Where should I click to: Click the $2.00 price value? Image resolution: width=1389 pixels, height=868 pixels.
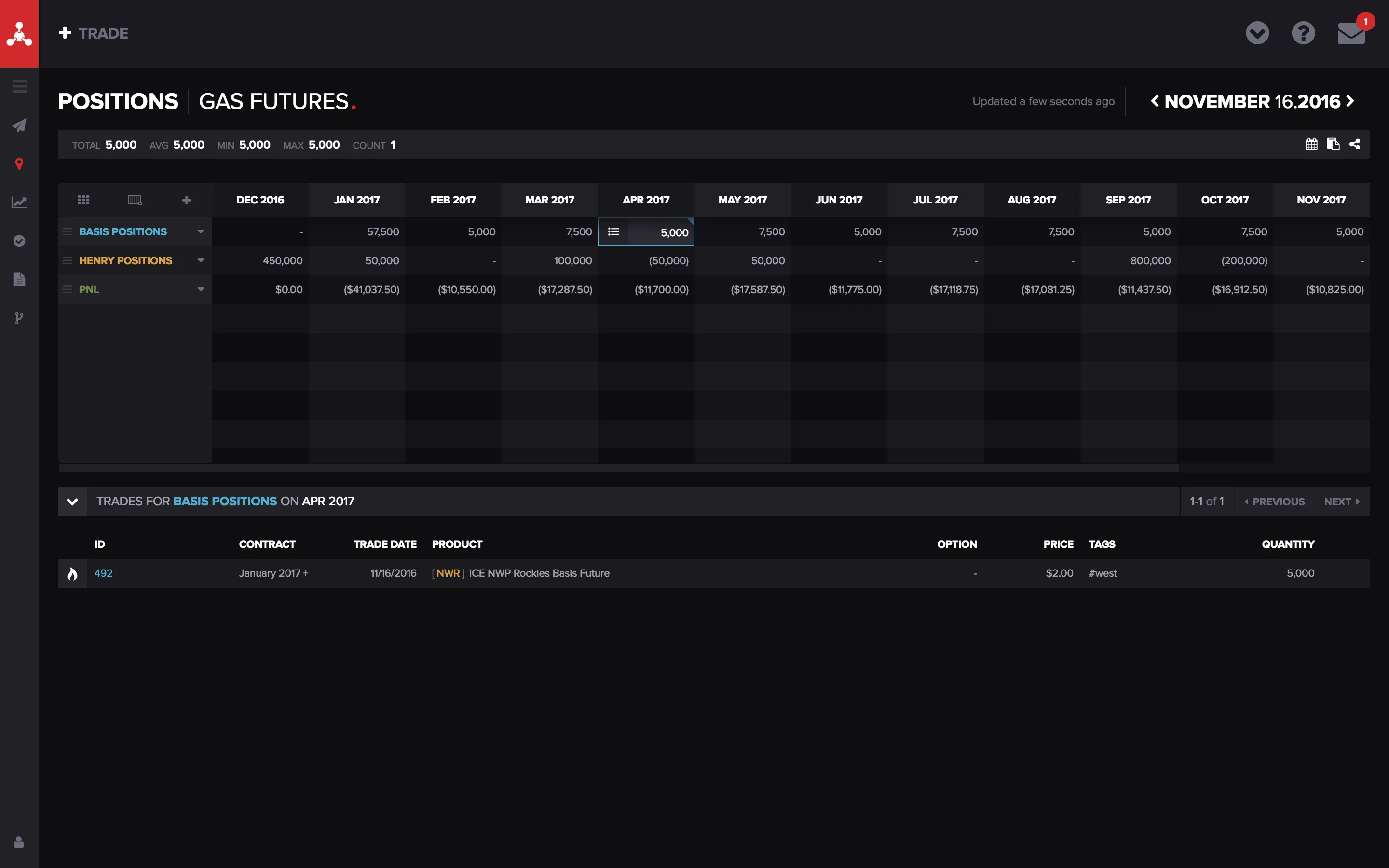[1059, 573]
